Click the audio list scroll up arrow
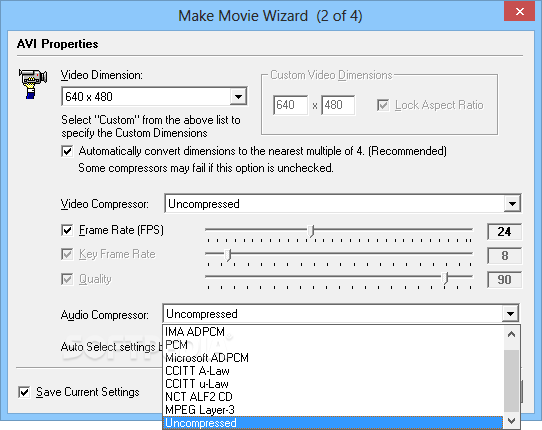542x430 pixels. pyautogui.click(x=512, y=334)
